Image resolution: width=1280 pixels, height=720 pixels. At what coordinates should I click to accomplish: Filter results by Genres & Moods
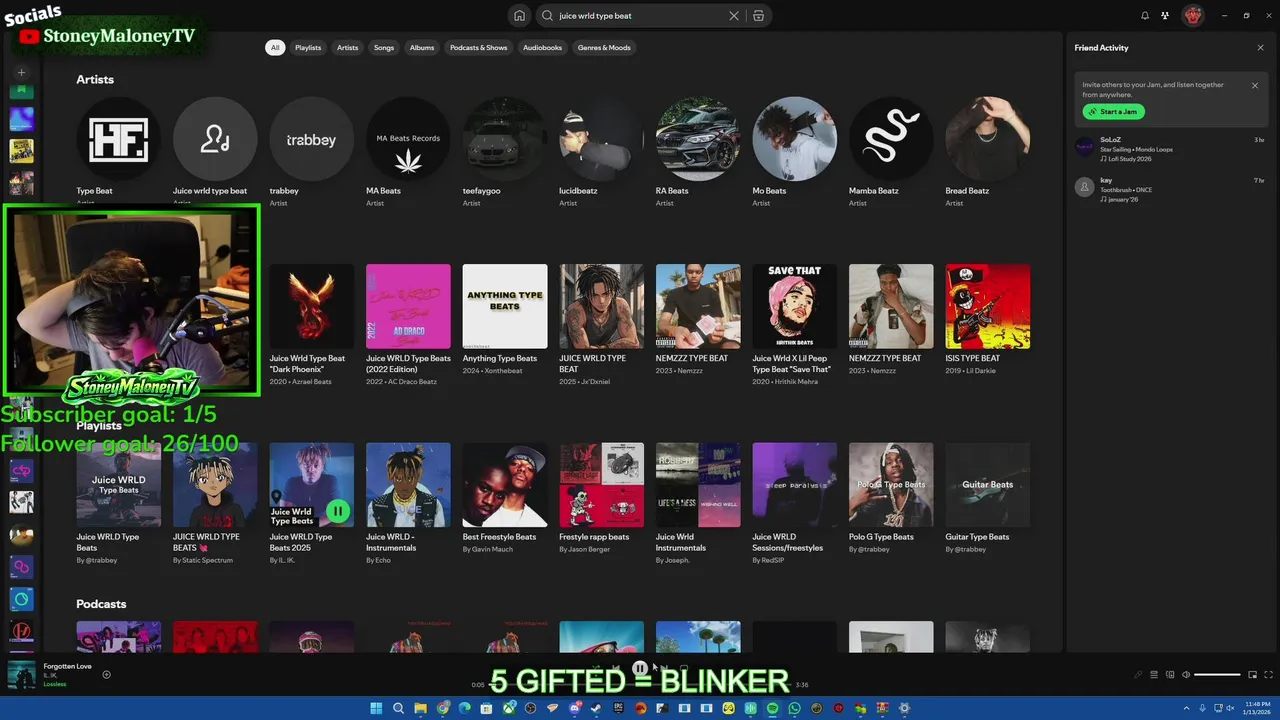[604, 47]
